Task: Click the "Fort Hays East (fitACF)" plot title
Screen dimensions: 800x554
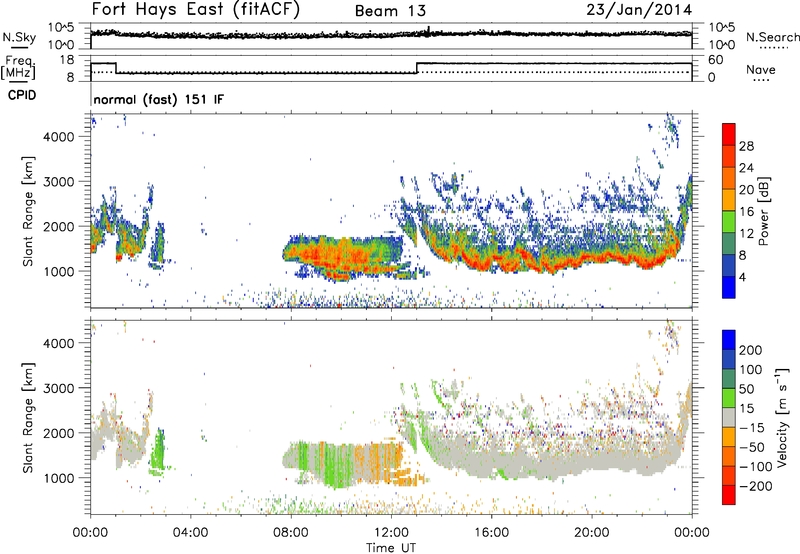Action: pyautogui.click(x=196, y=9)
